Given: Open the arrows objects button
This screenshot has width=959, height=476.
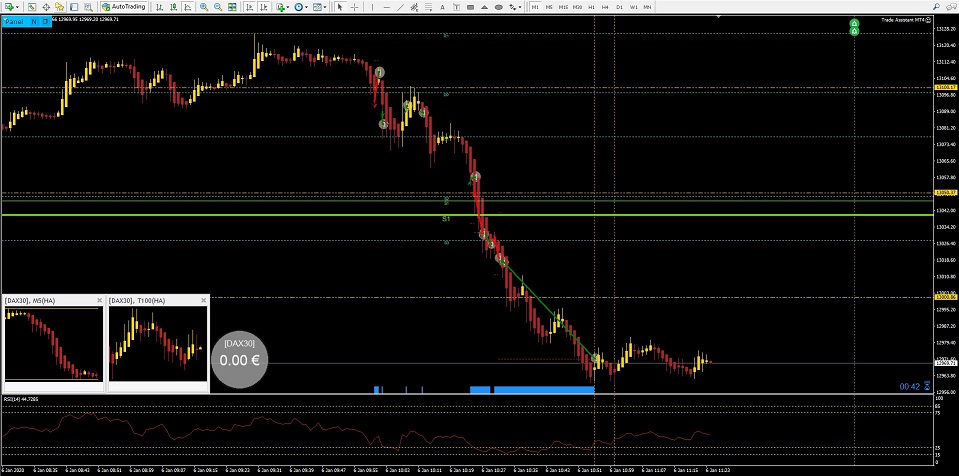Looking at the screenshot, I should 513,7.
